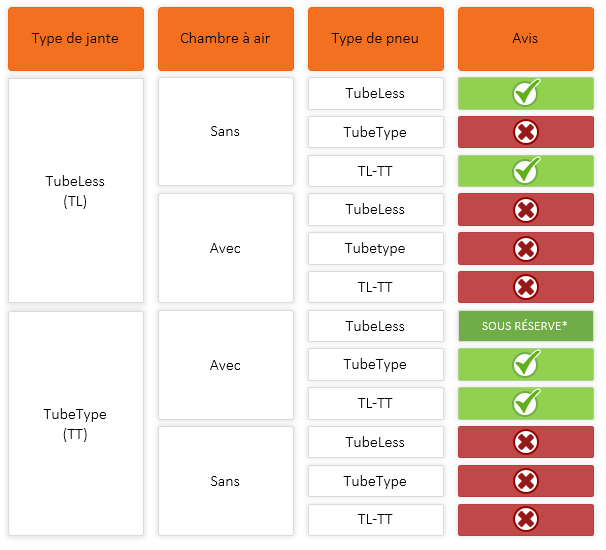The image size is (606, 550).
Task: Click the SOUS RÉSERVE* green label
Action: [x=526, y=326]
